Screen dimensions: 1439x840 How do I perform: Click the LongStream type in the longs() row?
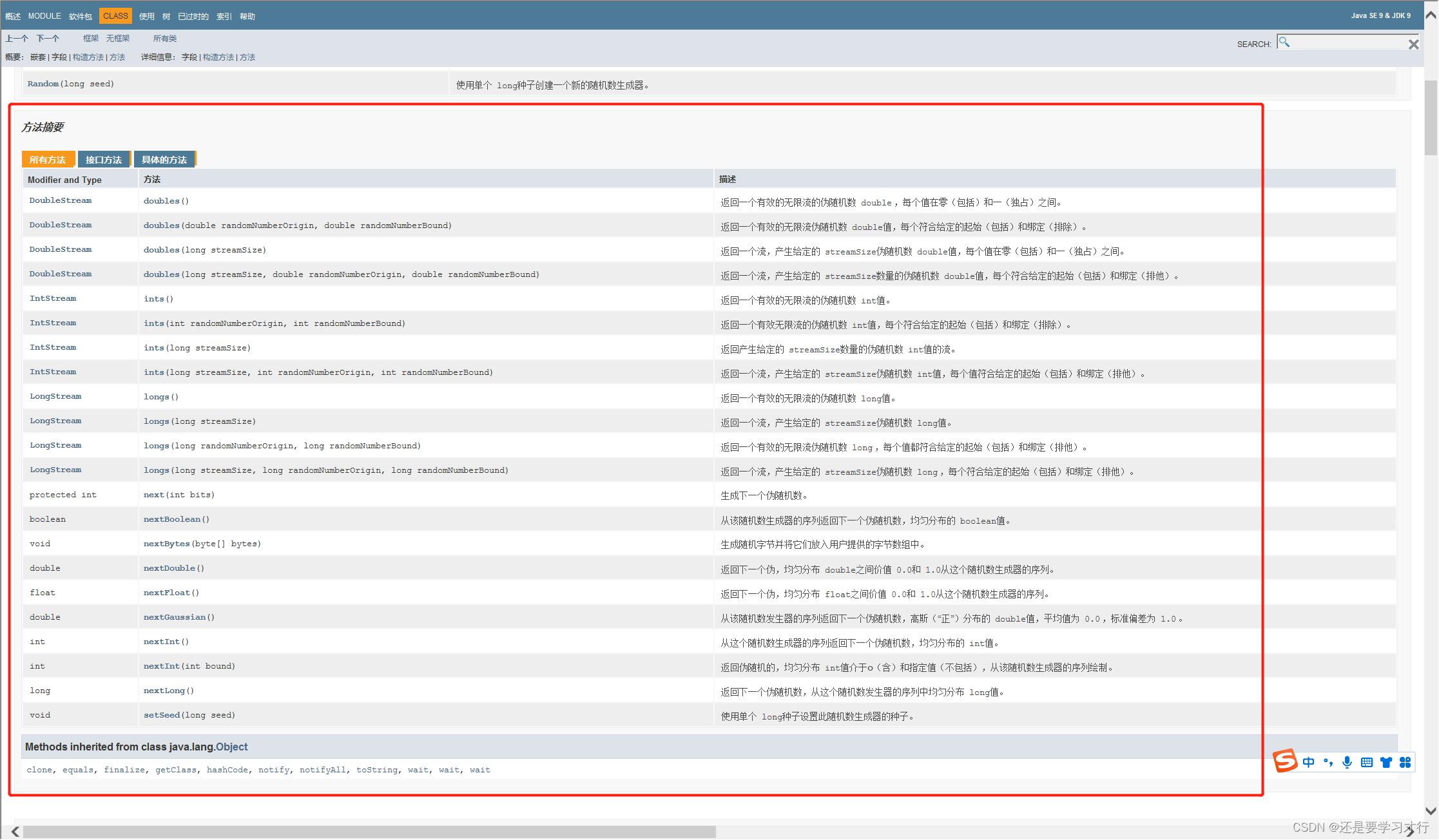[55, 396]
